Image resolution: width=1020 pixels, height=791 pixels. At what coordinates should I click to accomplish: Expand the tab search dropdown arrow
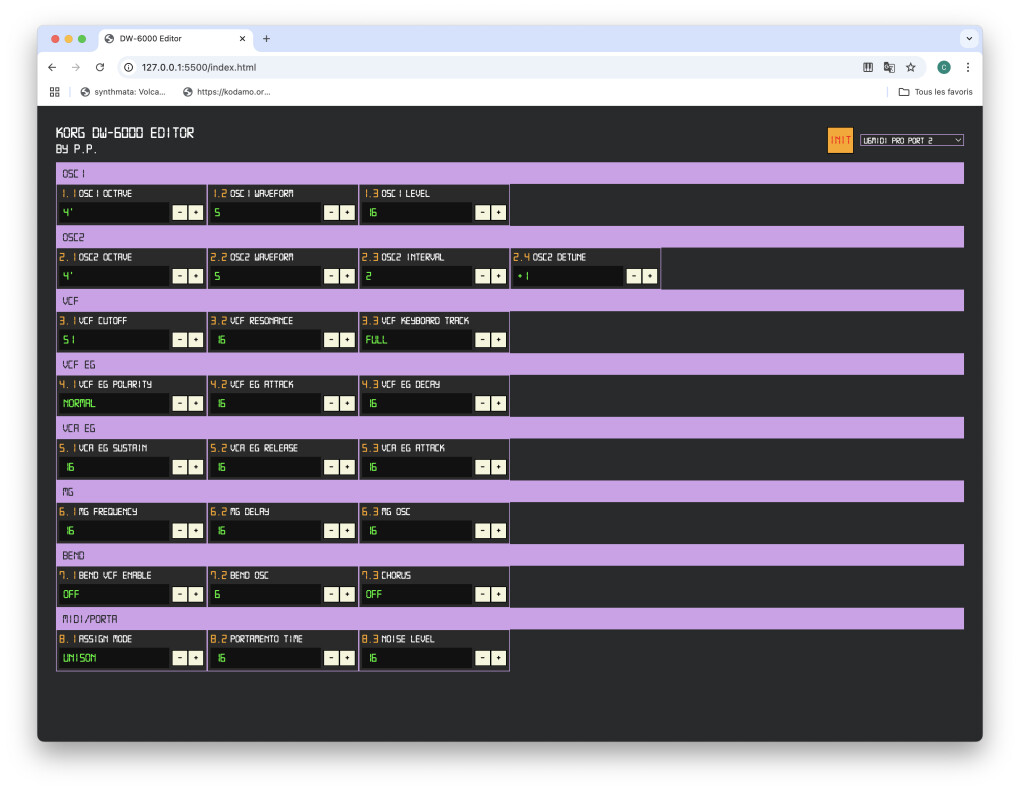click(x=969, y=38)
